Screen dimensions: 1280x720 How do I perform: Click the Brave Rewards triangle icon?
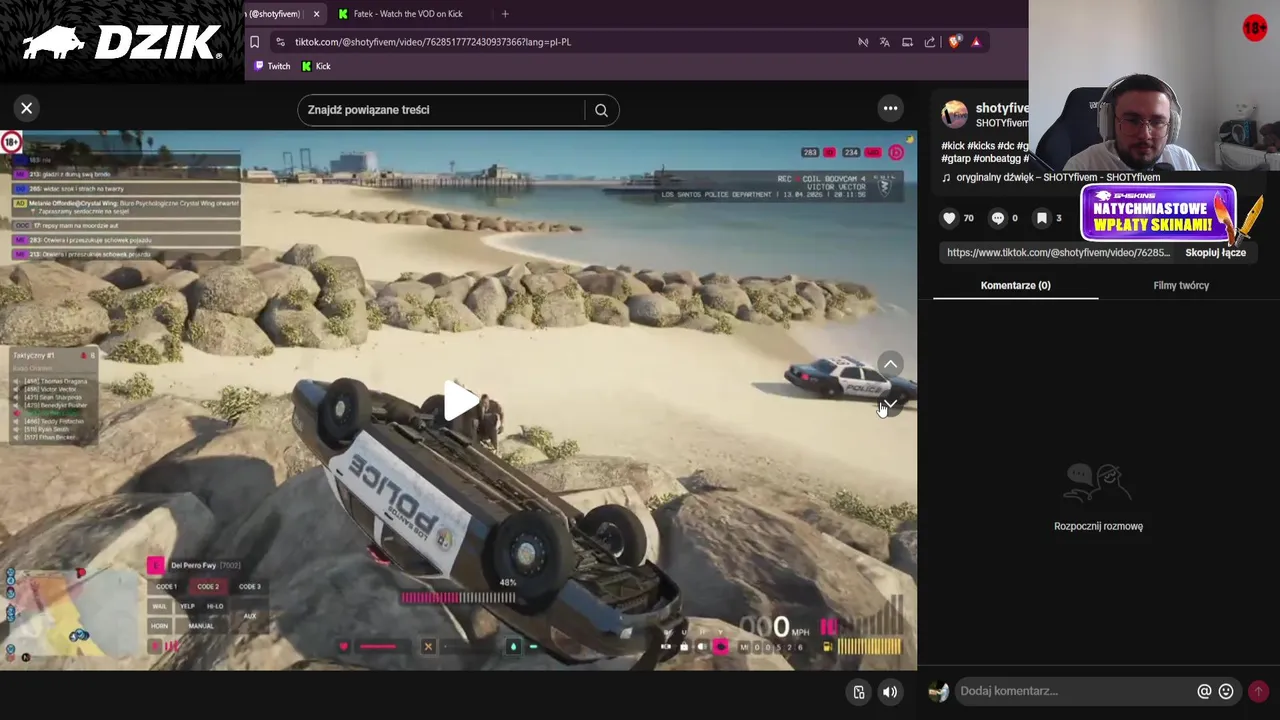(976, 42)
